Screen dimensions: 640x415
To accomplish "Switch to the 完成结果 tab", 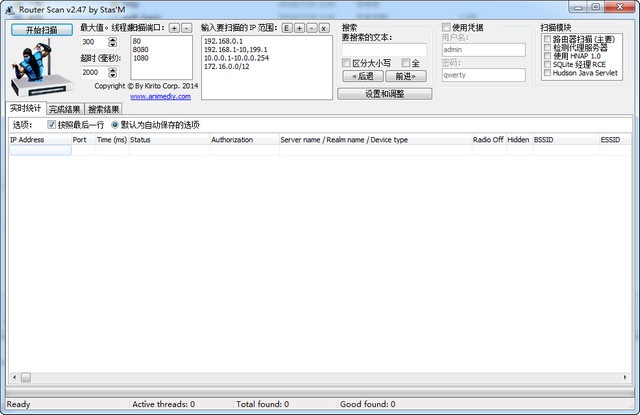I will pos(65,109).
